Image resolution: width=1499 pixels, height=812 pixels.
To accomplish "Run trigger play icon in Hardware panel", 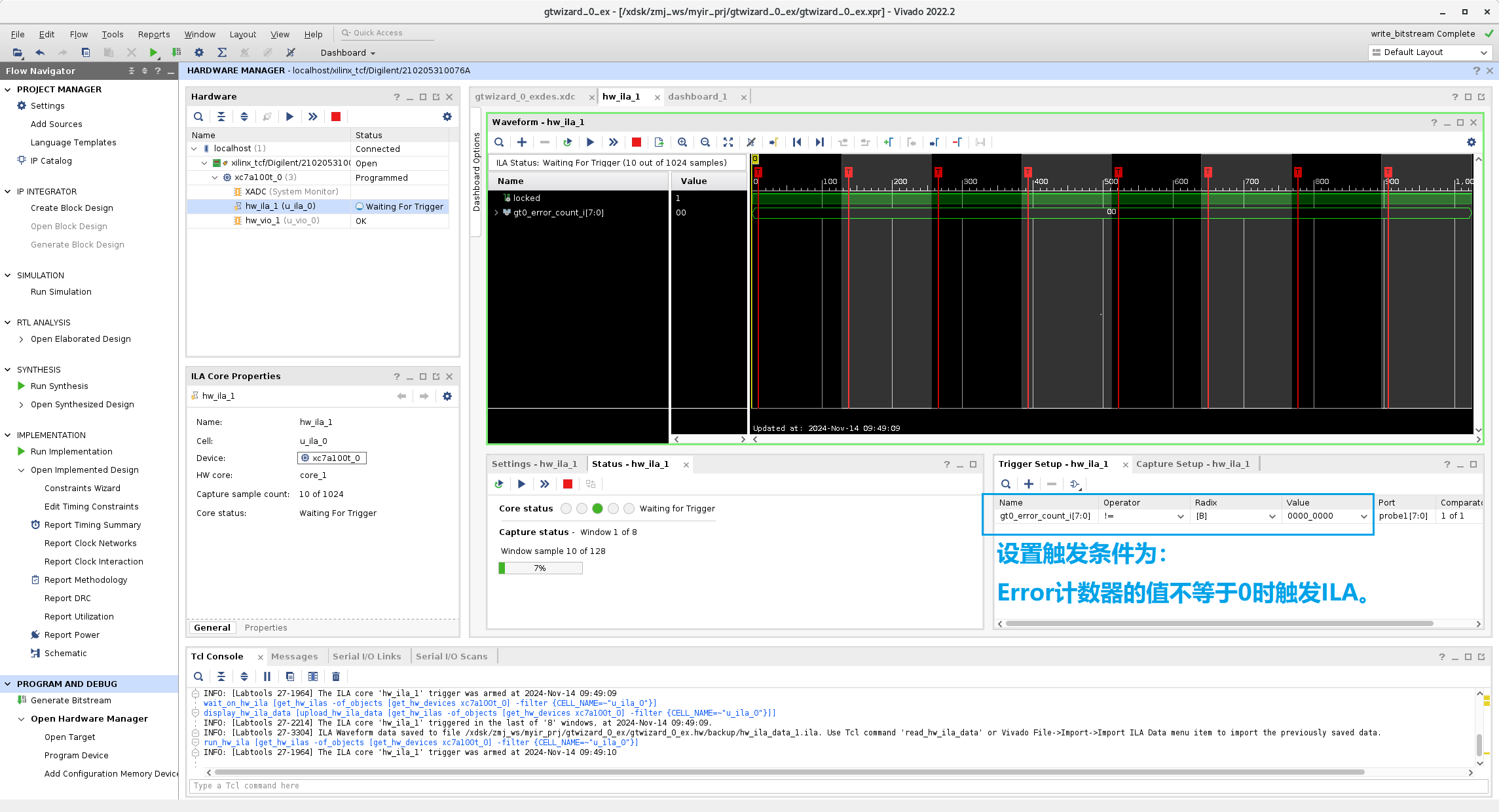I will (x=289, y=117).
